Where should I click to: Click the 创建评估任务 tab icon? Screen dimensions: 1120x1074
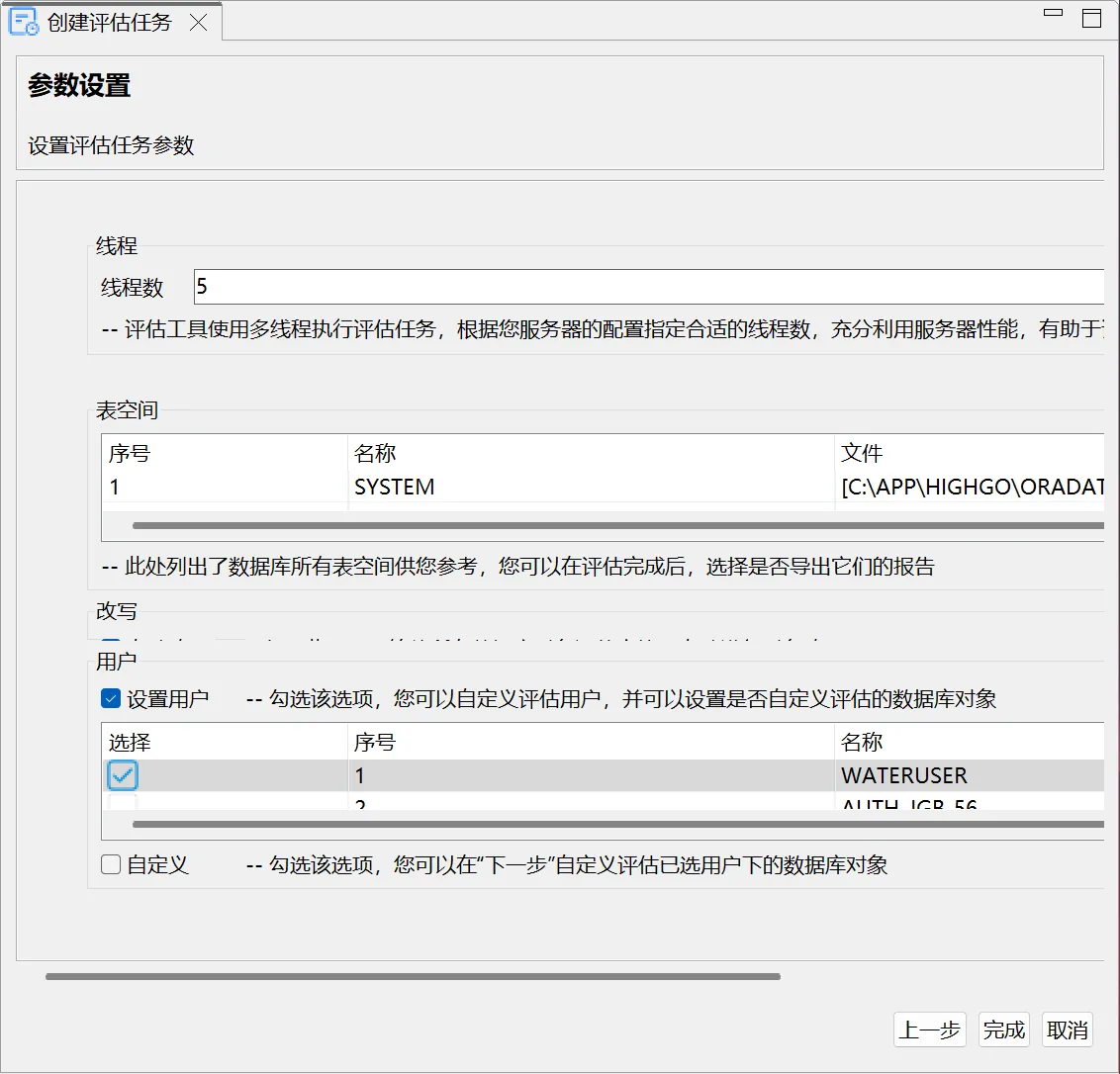click(x=24, y=22)
